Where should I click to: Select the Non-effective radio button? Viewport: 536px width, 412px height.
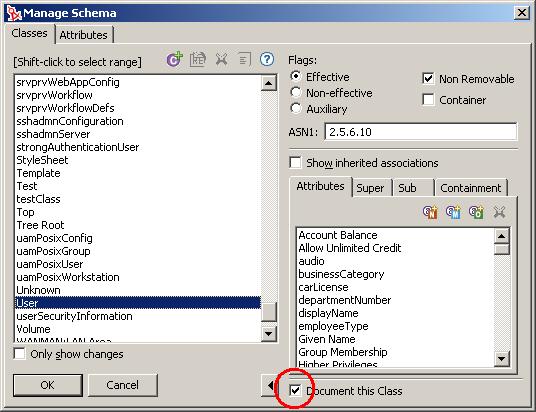click(x=295, y=92)
